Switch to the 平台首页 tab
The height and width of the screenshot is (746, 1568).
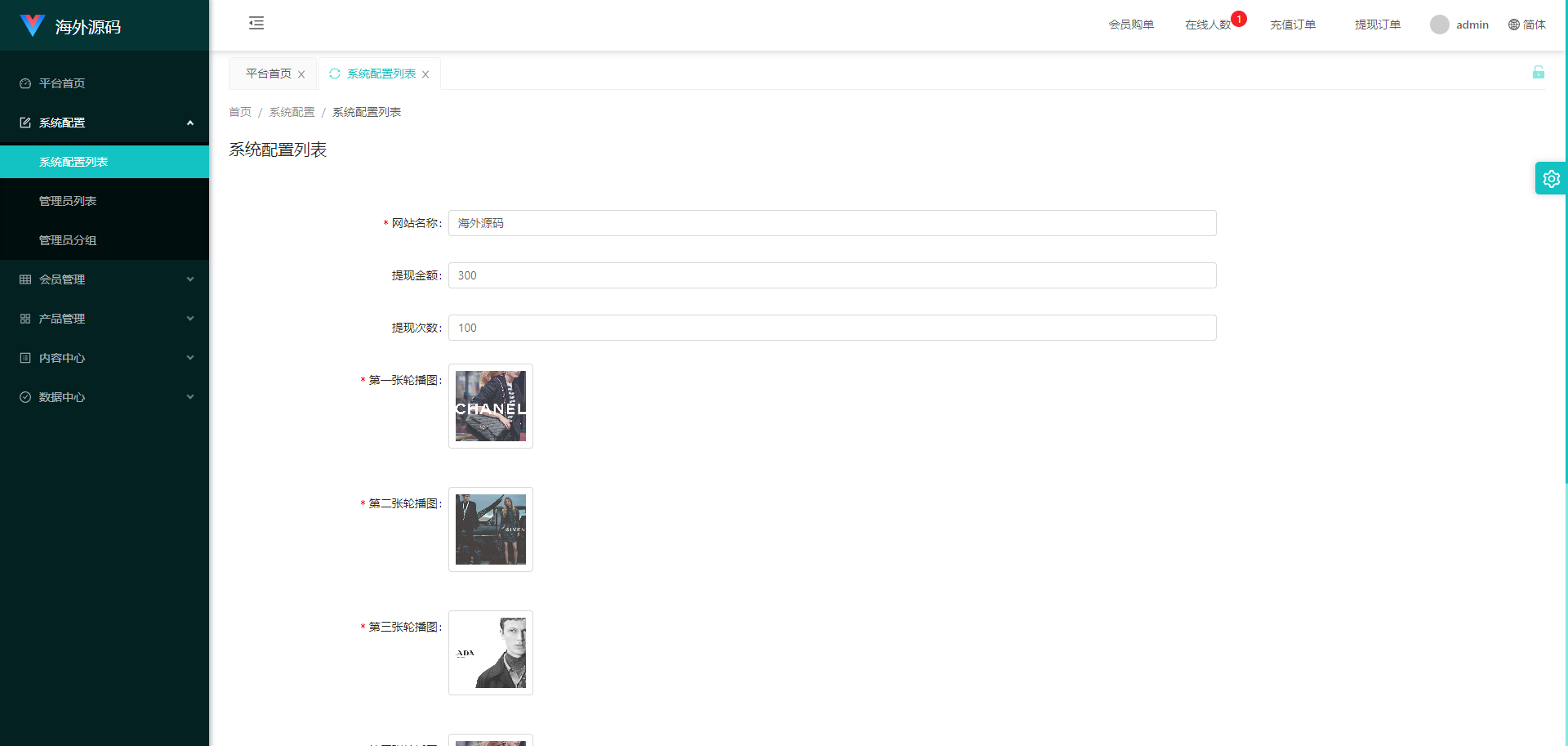pyautogui.click(x=268, y=74)
